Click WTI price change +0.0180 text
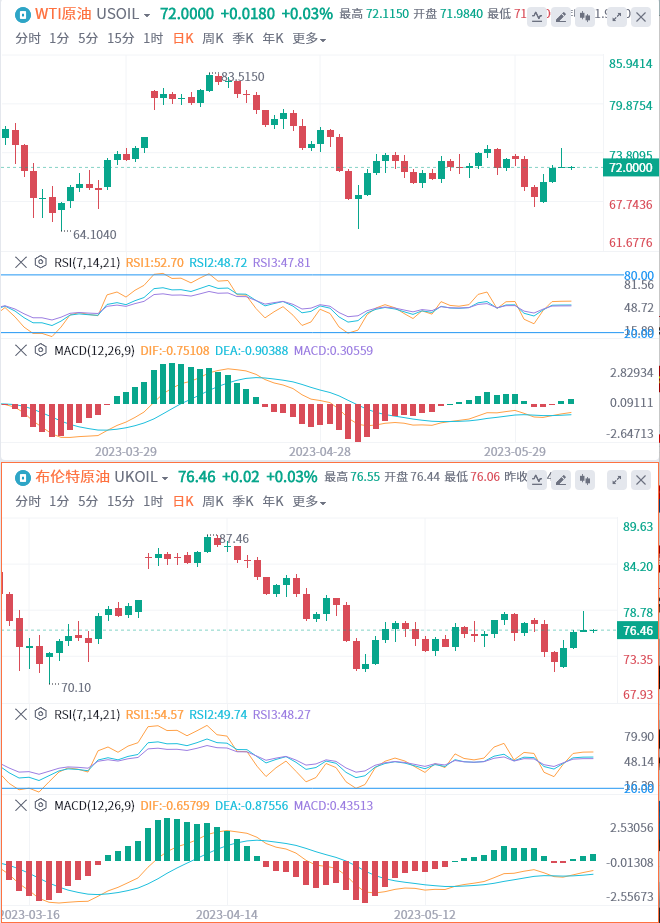Screen dimensions: 660x923 [247, 14]
